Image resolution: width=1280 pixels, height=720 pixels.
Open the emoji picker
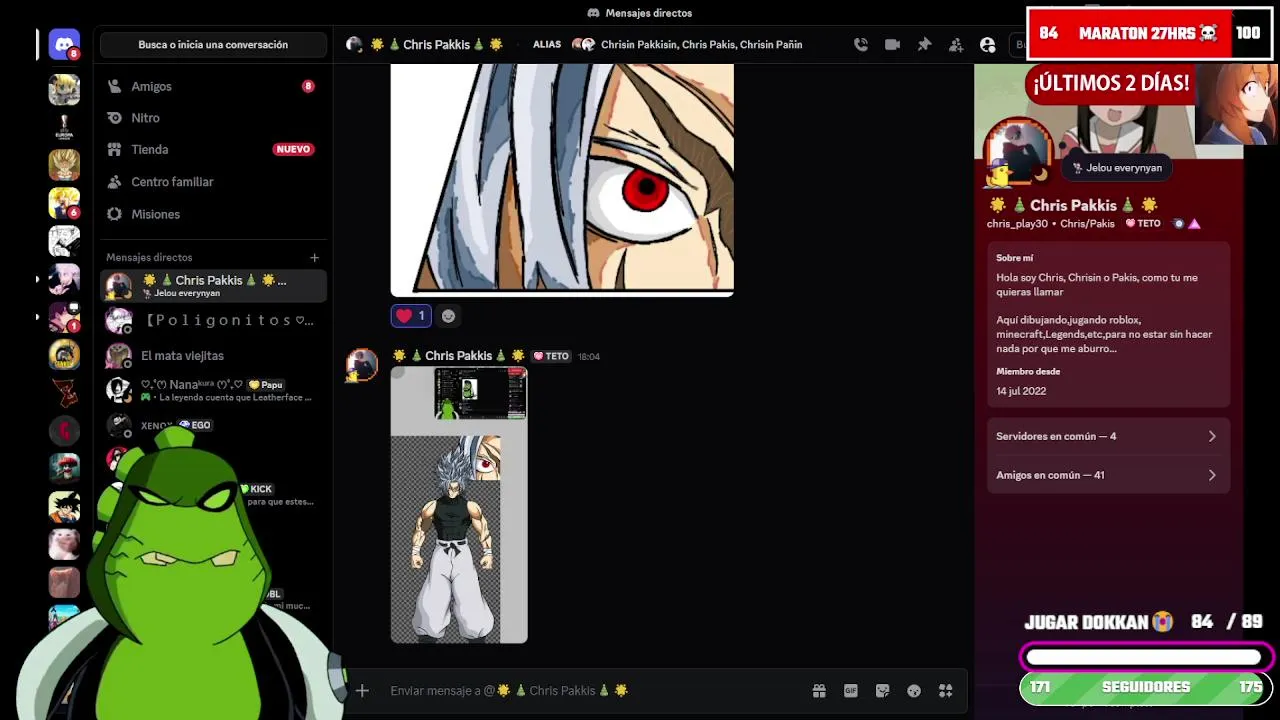(x=914, y=690)
